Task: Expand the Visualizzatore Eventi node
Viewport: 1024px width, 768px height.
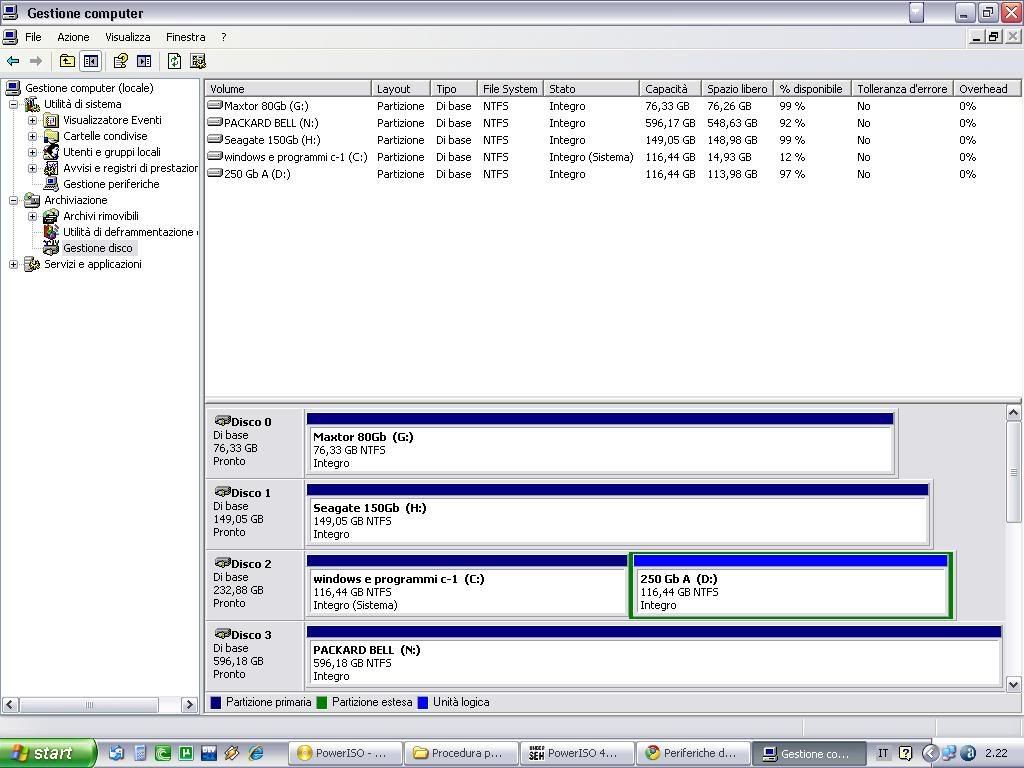Action: [32, 120]
